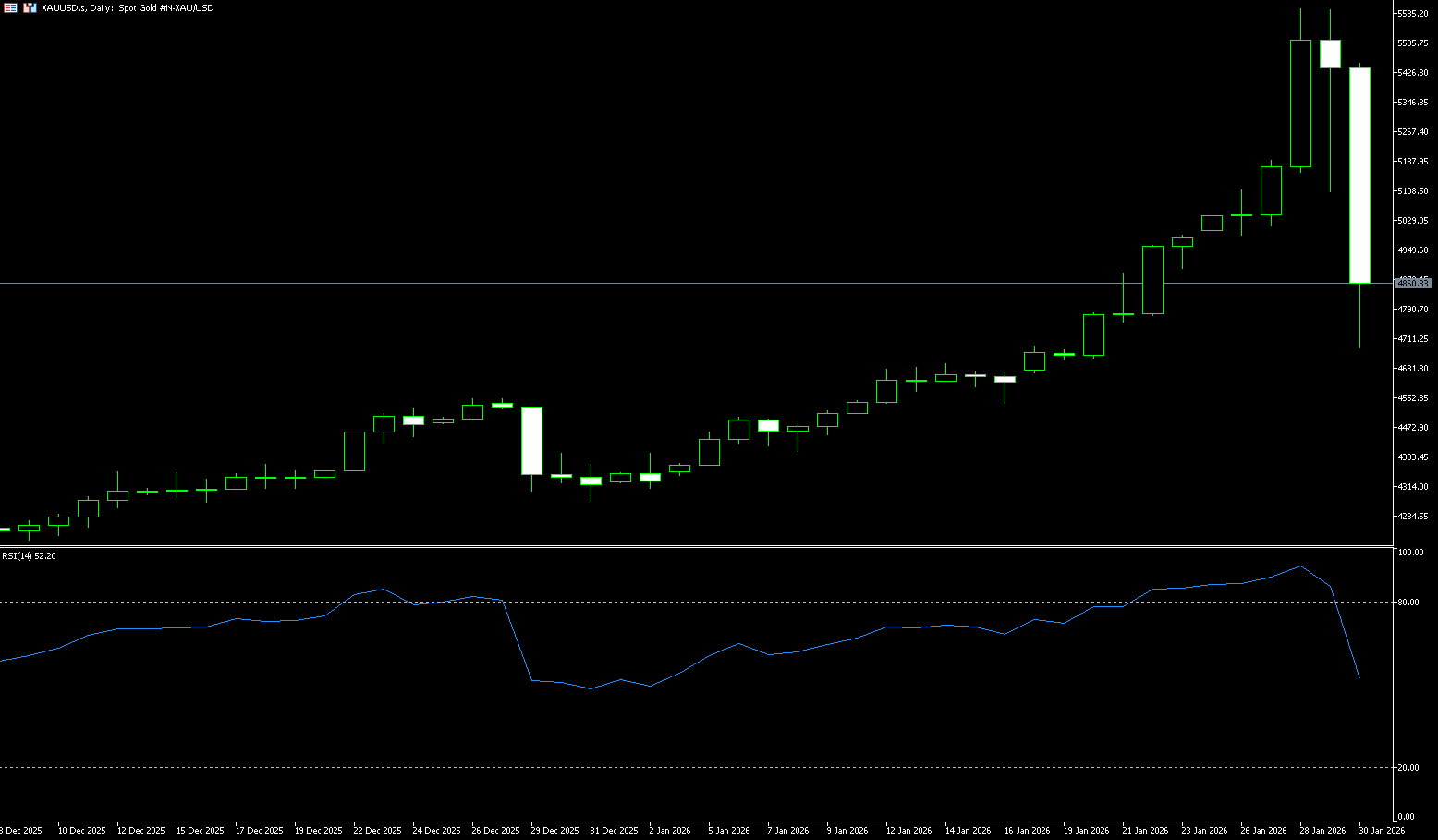Click the 10 Dec 2025 date label
The width and height of the screenshot is (1438, 840).
click(81, 831)
